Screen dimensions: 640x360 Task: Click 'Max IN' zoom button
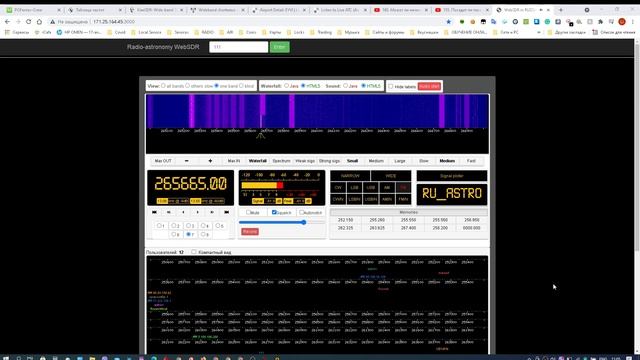click(x=234, y=161)
